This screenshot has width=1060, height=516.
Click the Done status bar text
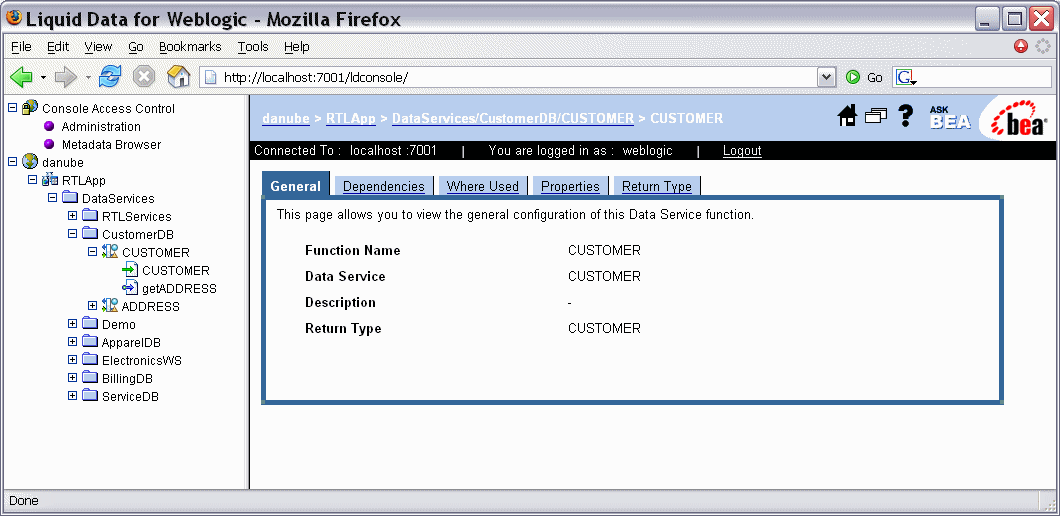click(x=24, y=500)
